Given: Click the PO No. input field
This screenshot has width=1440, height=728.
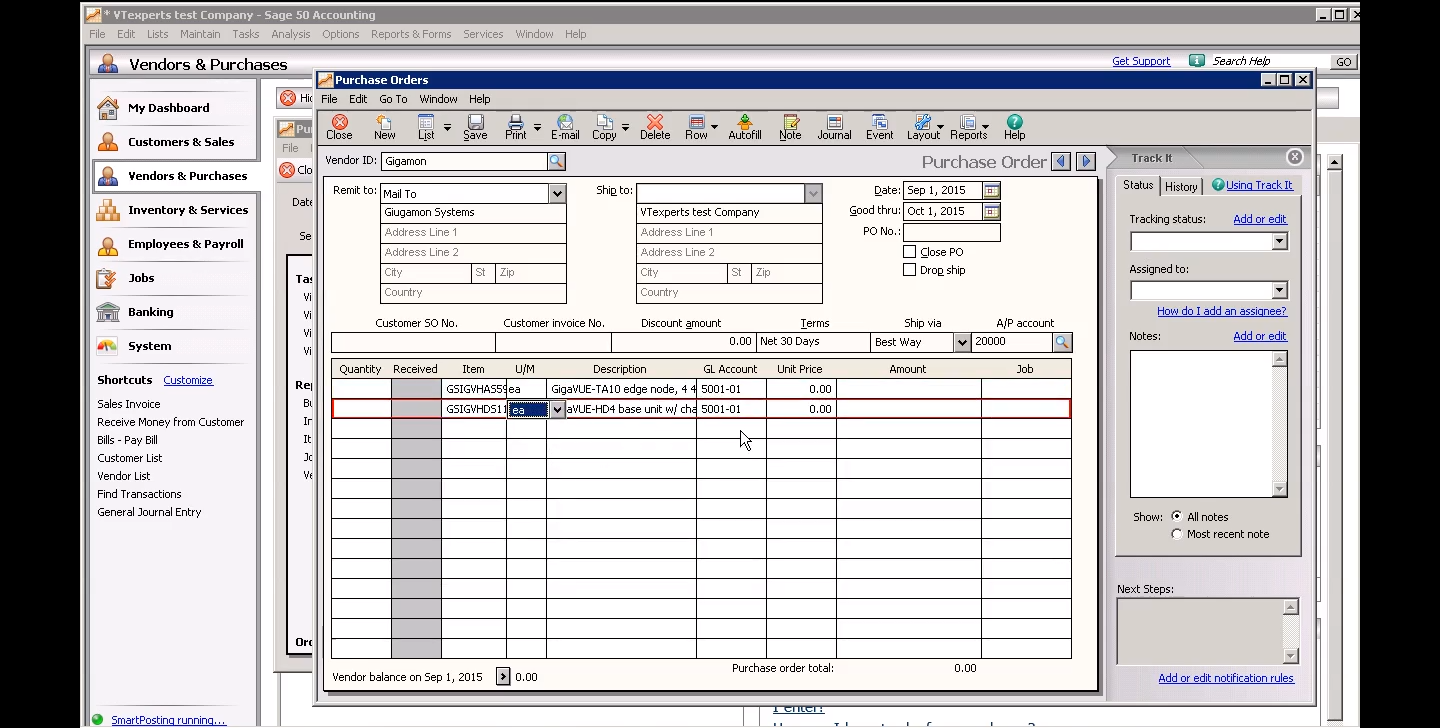Looking at the screenshot, I should [x=951, y=232].
